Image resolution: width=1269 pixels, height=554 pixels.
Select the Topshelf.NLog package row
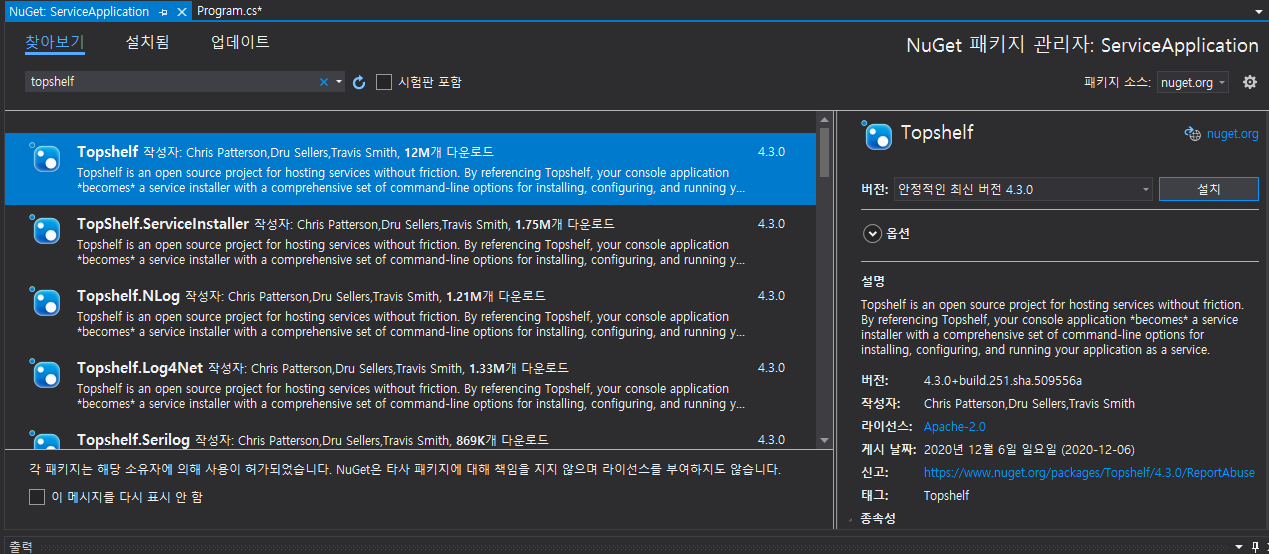tap(410, 313)
